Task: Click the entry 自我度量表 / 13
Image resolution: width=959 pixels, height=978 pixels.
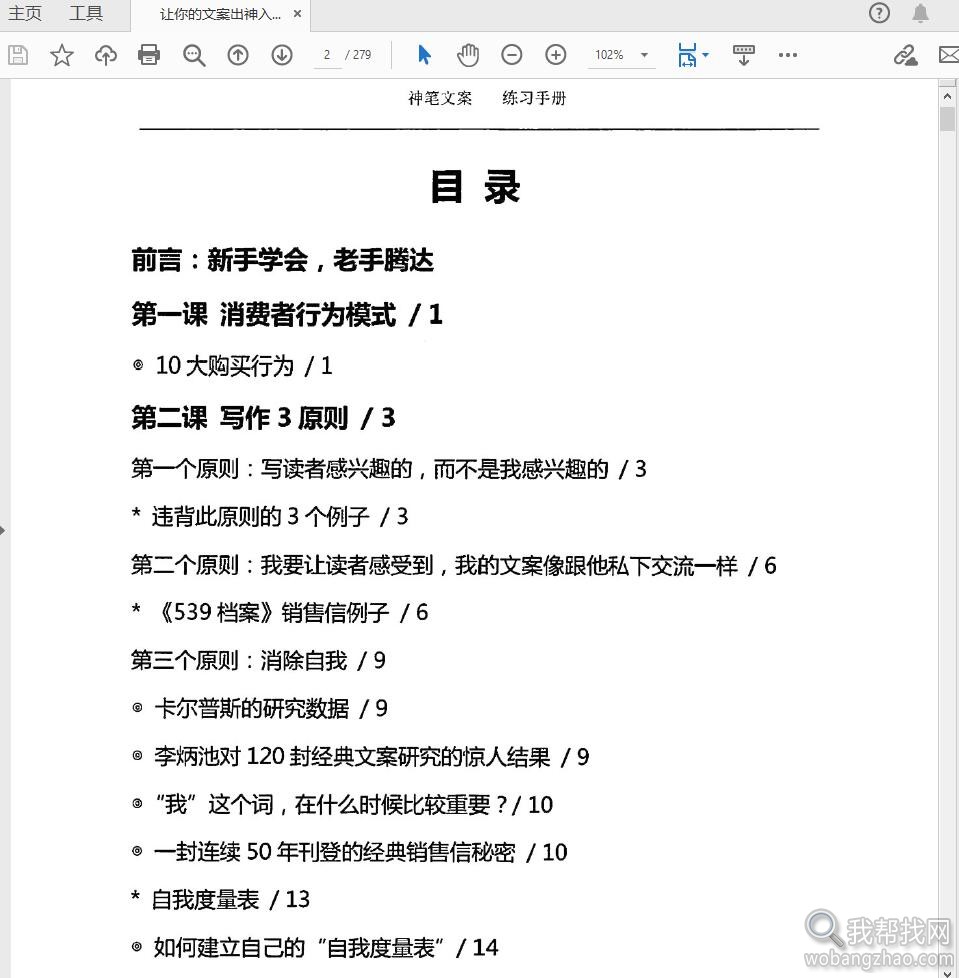Action: point(221,899)
